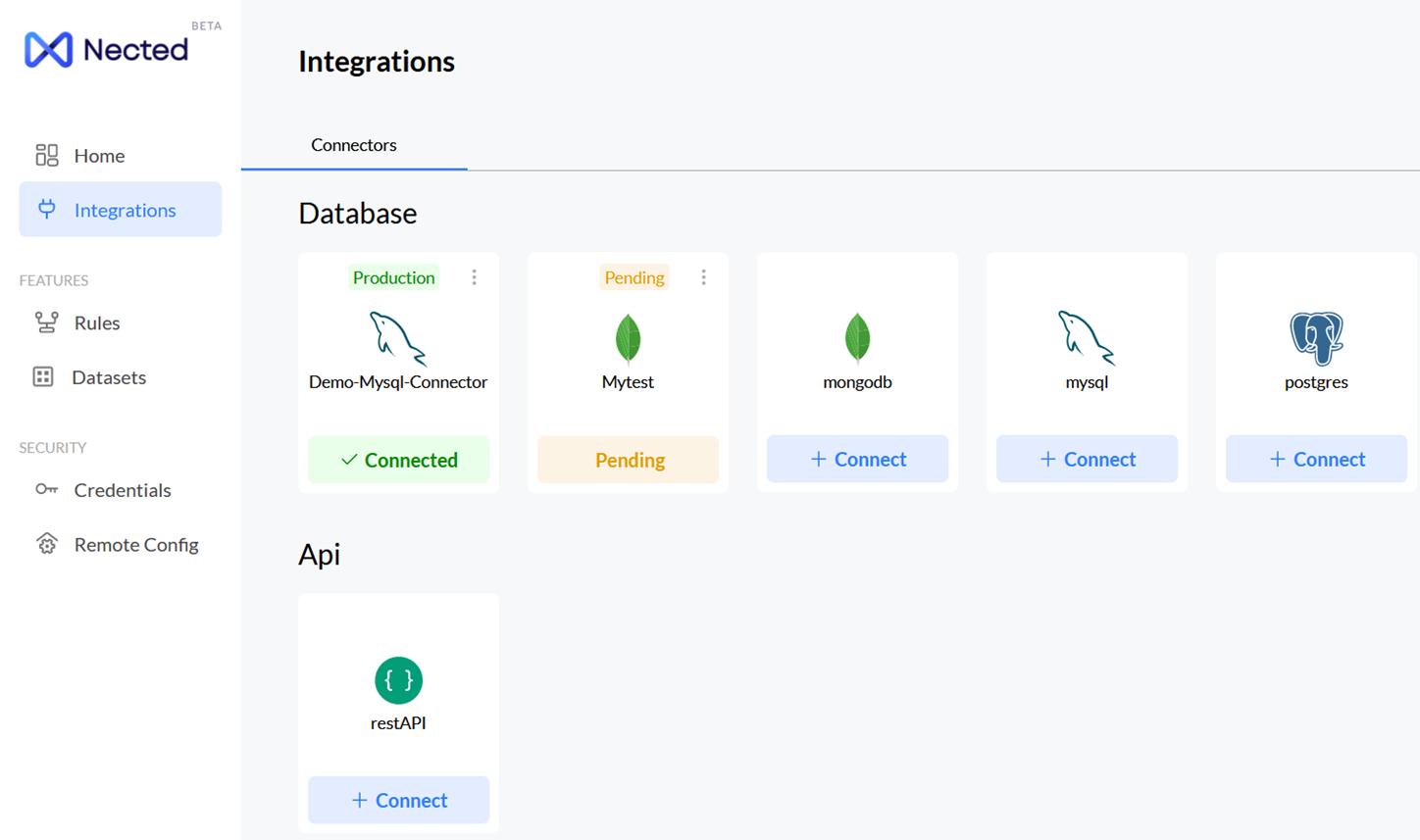This screenshot has height=840, width=1420.
Task: Open Datasets from the sidebar
Action: (x=108, y=377)
